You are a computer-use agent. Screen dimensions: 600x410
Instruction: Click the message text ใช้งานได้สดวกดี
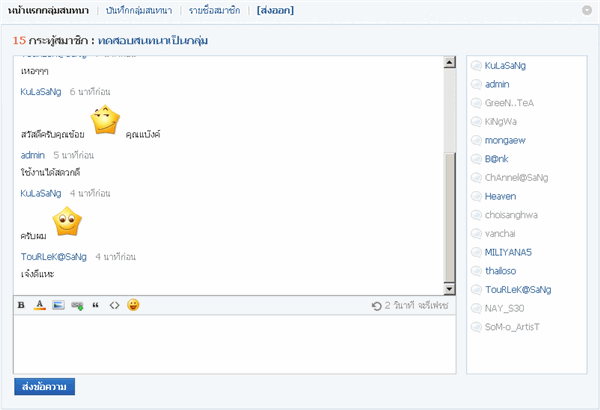pos(51,172)
